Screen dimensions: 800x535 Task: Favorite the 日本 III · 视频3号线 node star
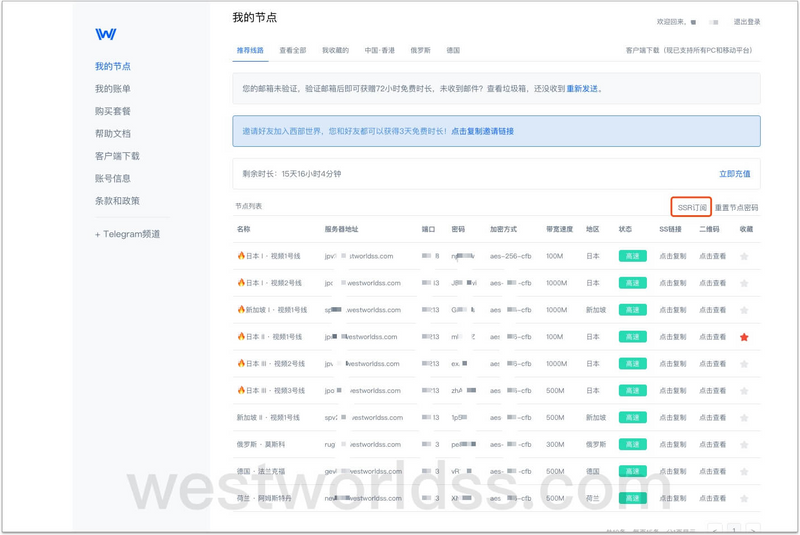(744, 391)
